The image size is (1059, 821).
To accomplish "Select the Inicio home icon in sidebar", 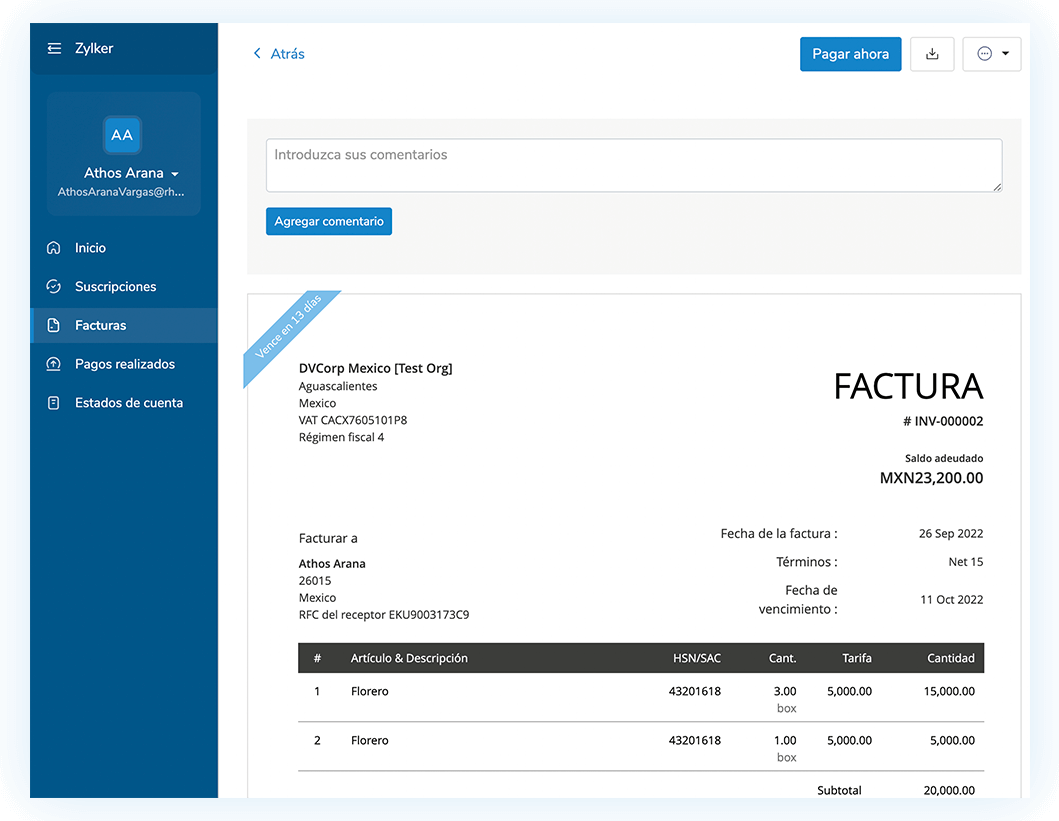I will tap(54, 247).
